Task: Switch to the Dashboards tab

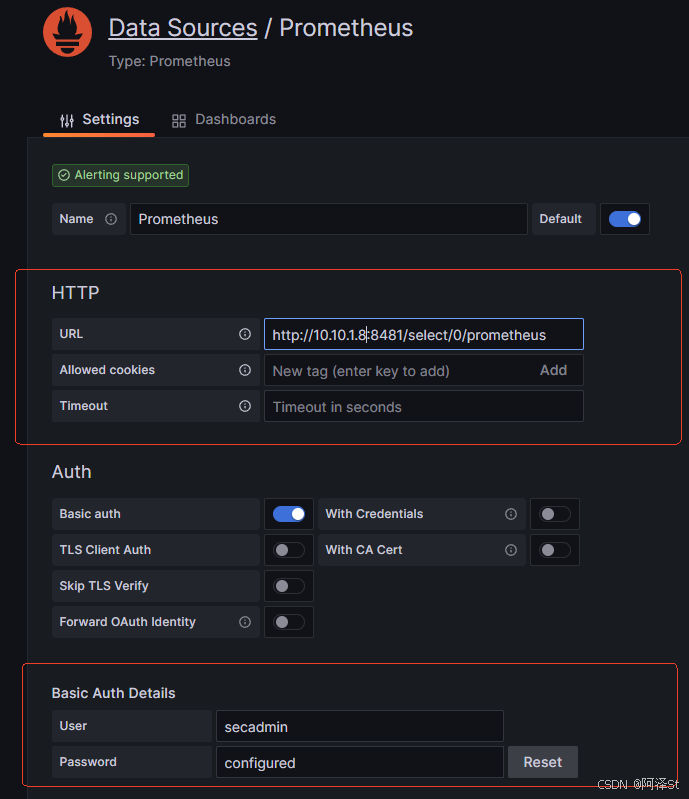Action: [x=224, y=120]
